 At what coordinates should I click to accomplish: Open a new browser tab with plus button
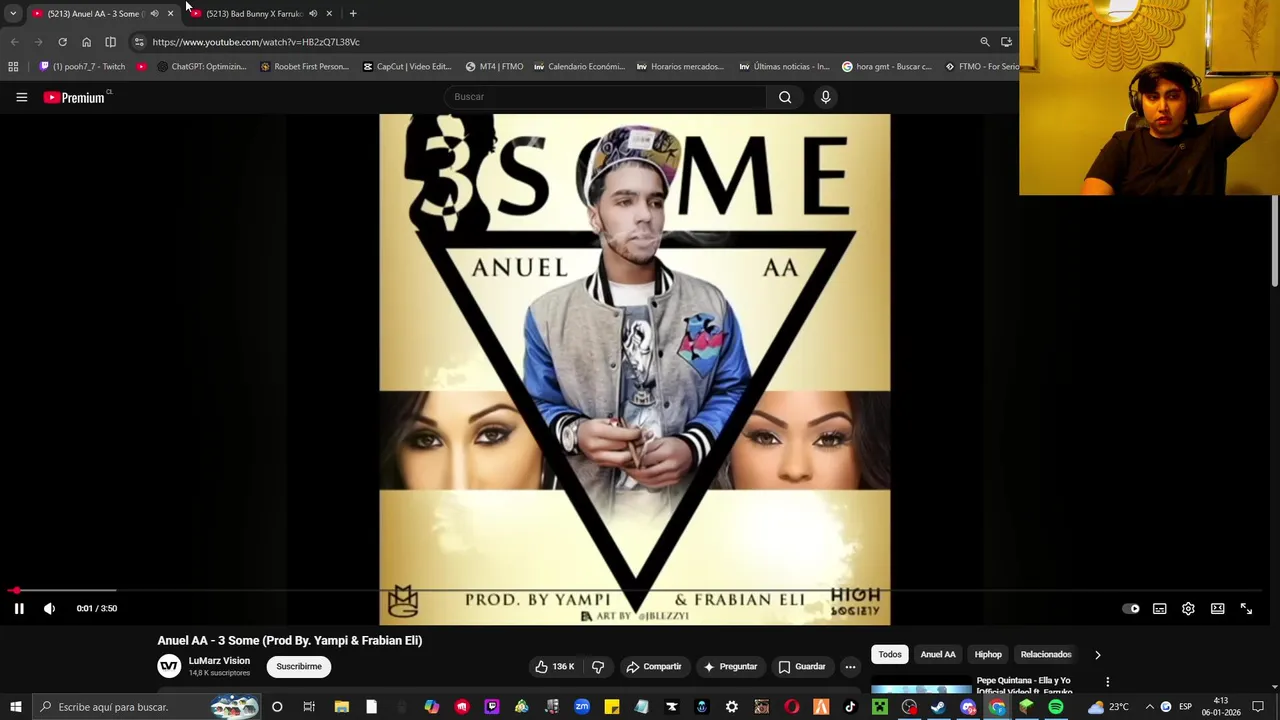click(x=353, y=14)
